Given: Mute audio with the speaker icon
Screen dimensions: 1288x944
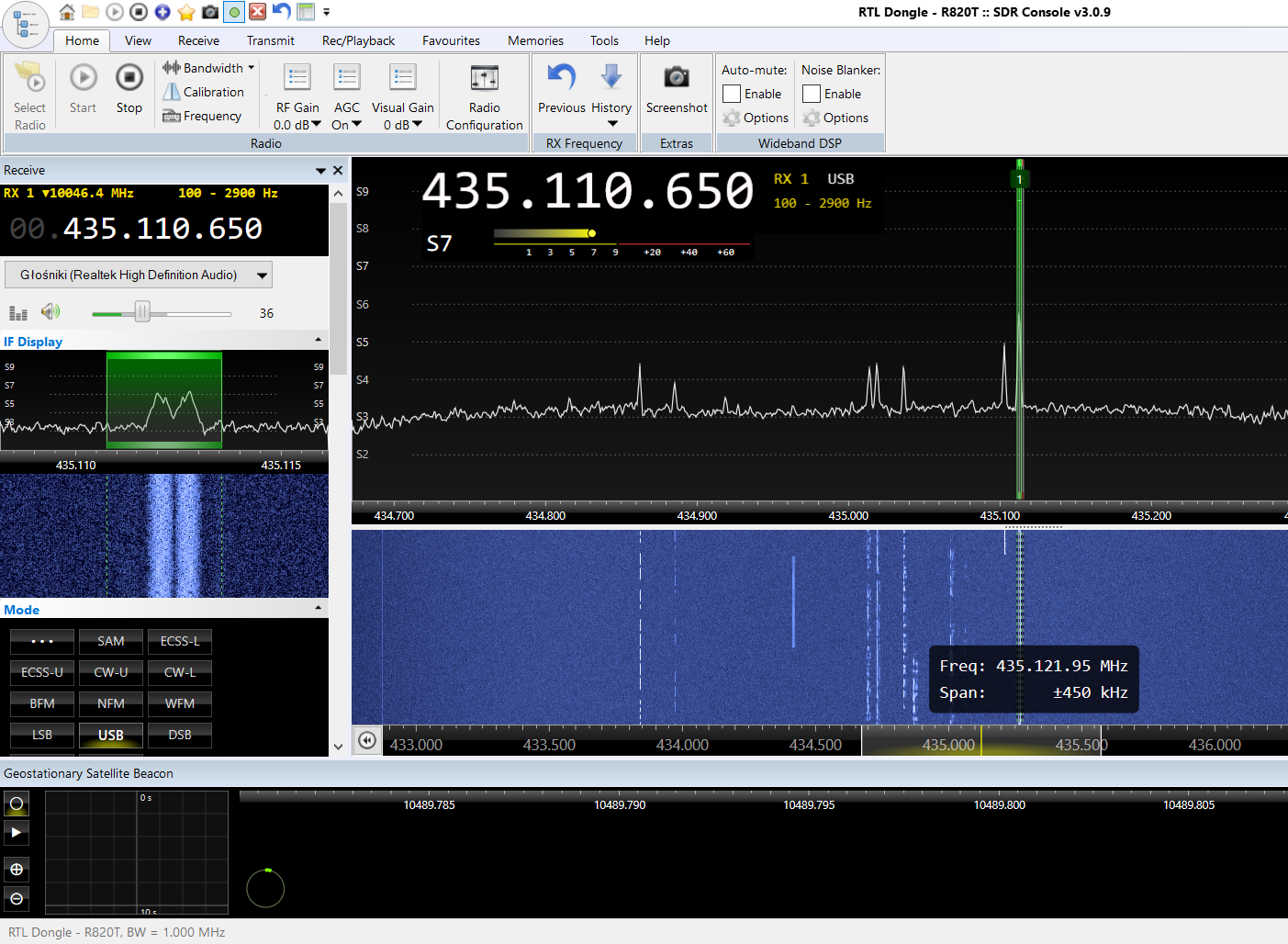Looking at the screenshot, I should [x=50, y=312].
